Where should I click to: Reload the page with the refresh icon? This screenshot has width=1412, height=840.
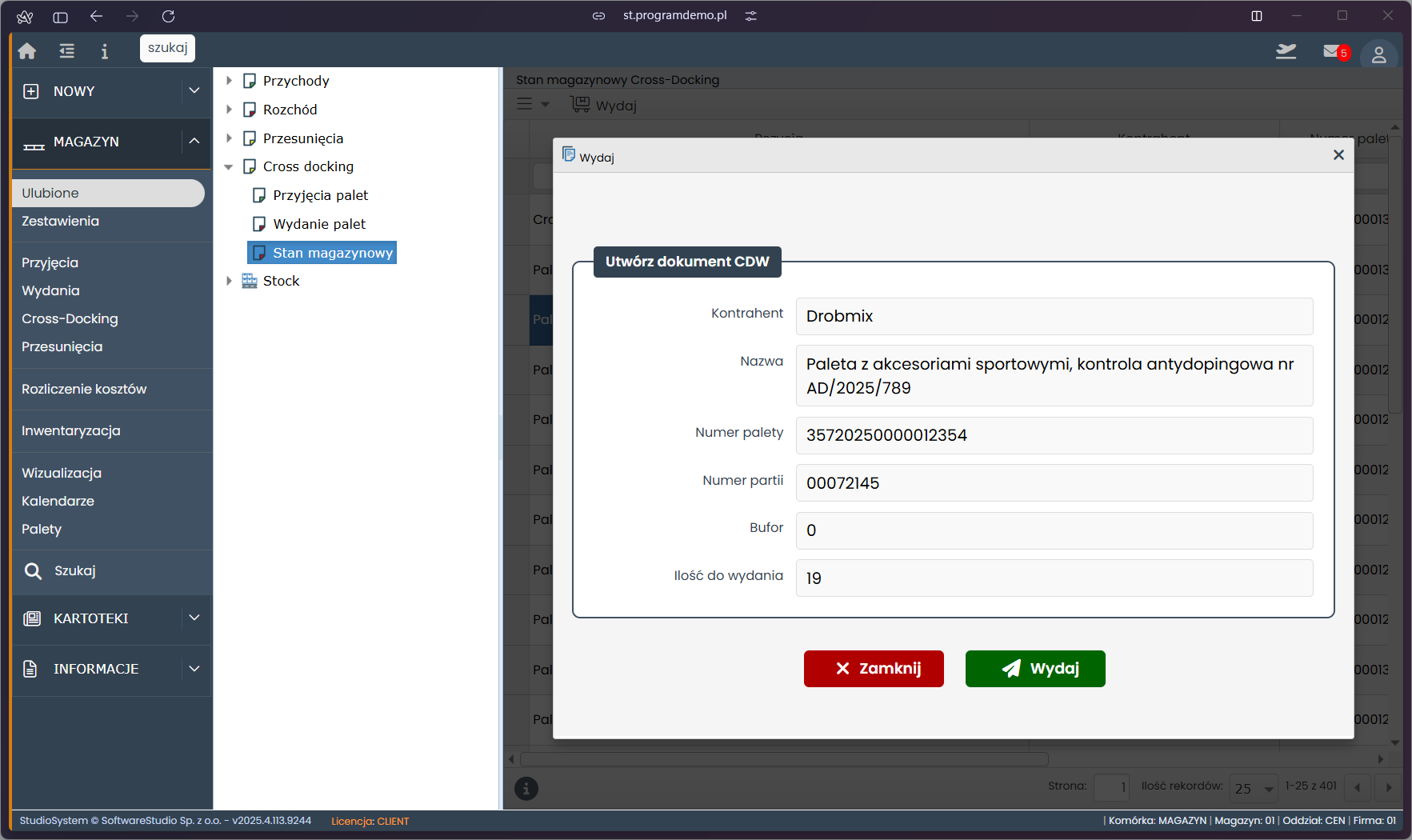(168, 16)
